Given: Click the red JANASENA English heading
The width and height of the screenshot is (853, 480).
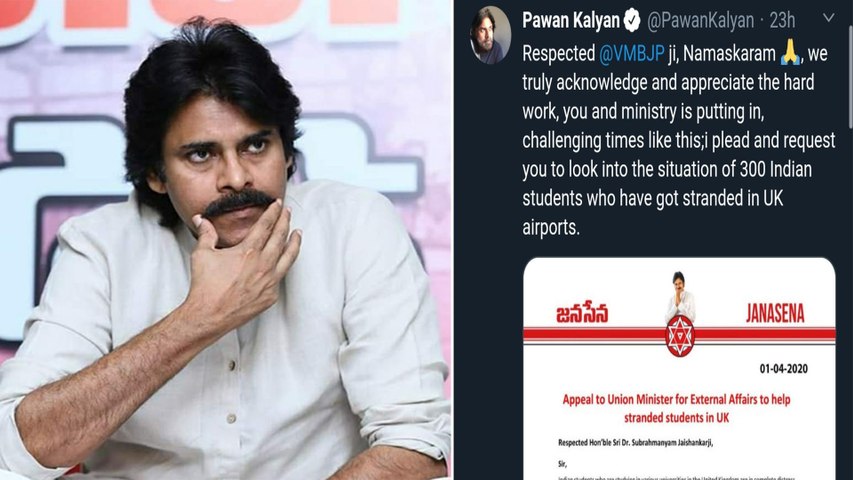Looking at the screenshot, I should tap(775, 313).
